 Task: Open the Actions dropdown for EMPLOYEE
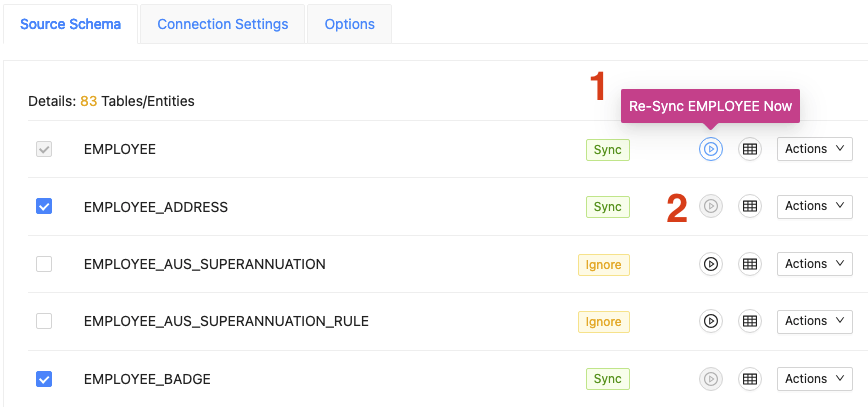click(x=814, y=150)
